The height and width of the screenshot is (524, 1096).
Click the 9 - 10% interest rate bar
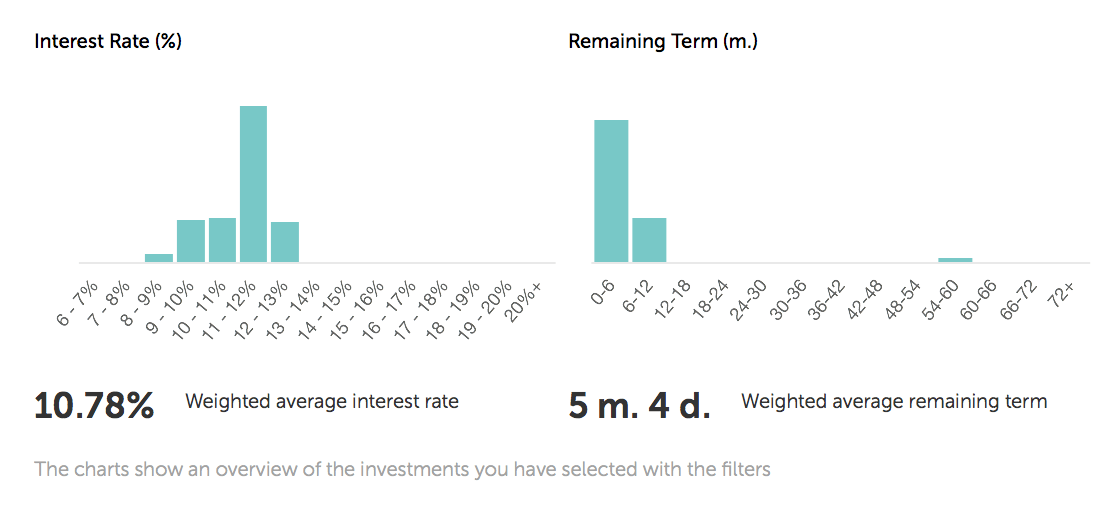(191, 241)
